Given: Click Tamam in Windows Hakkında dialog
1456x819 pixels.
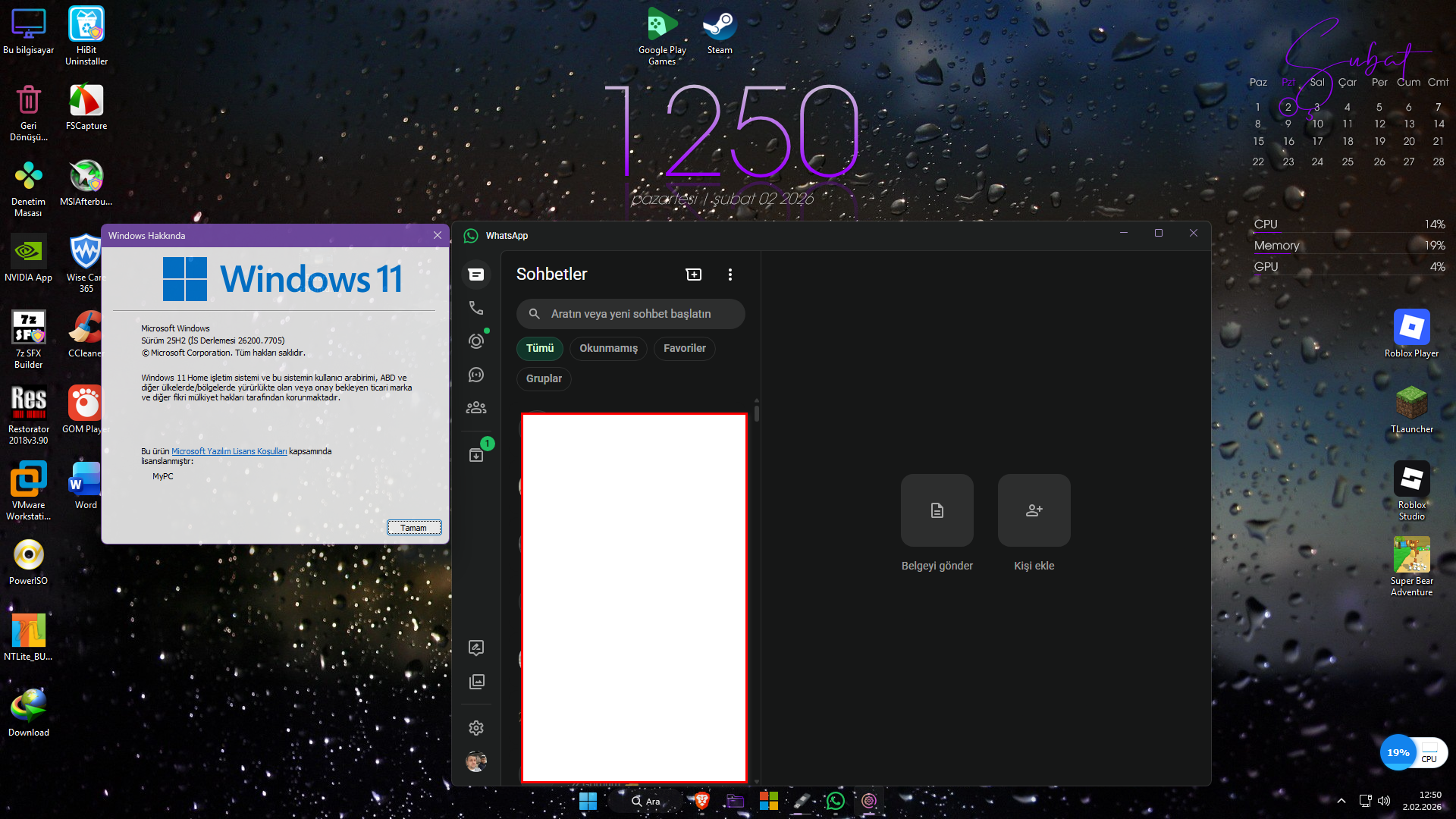Looking at the screenshot, I should coord(414,528).
